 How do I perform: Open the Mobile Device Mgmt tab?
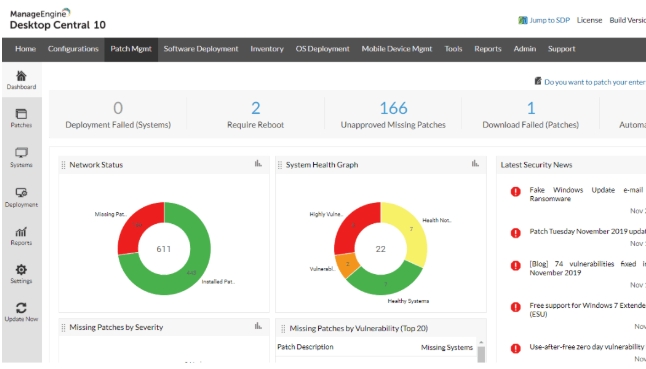click(397, 49)
